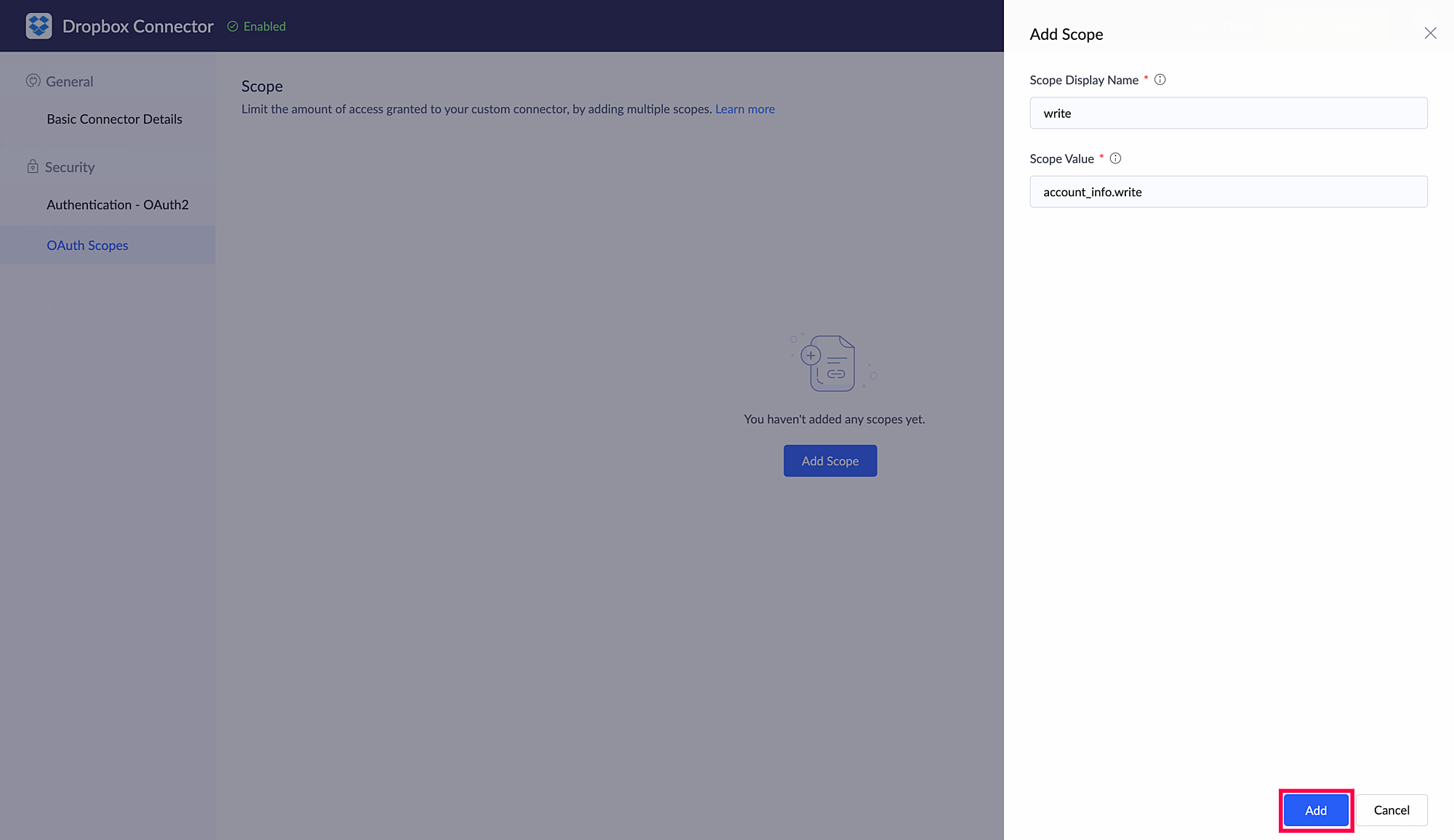
Task: Click the Security lock icon
Action: [x=33, y=166]
